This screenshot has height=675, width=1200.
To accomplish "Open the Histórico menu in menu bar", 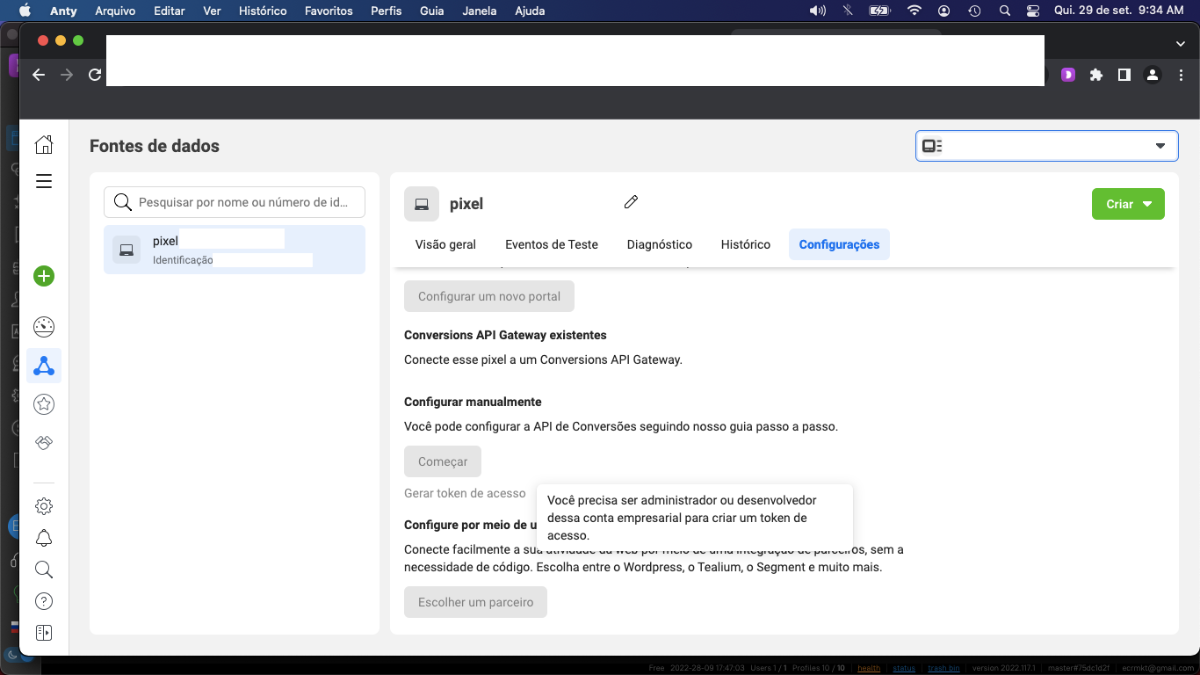I will coord(263,10).
